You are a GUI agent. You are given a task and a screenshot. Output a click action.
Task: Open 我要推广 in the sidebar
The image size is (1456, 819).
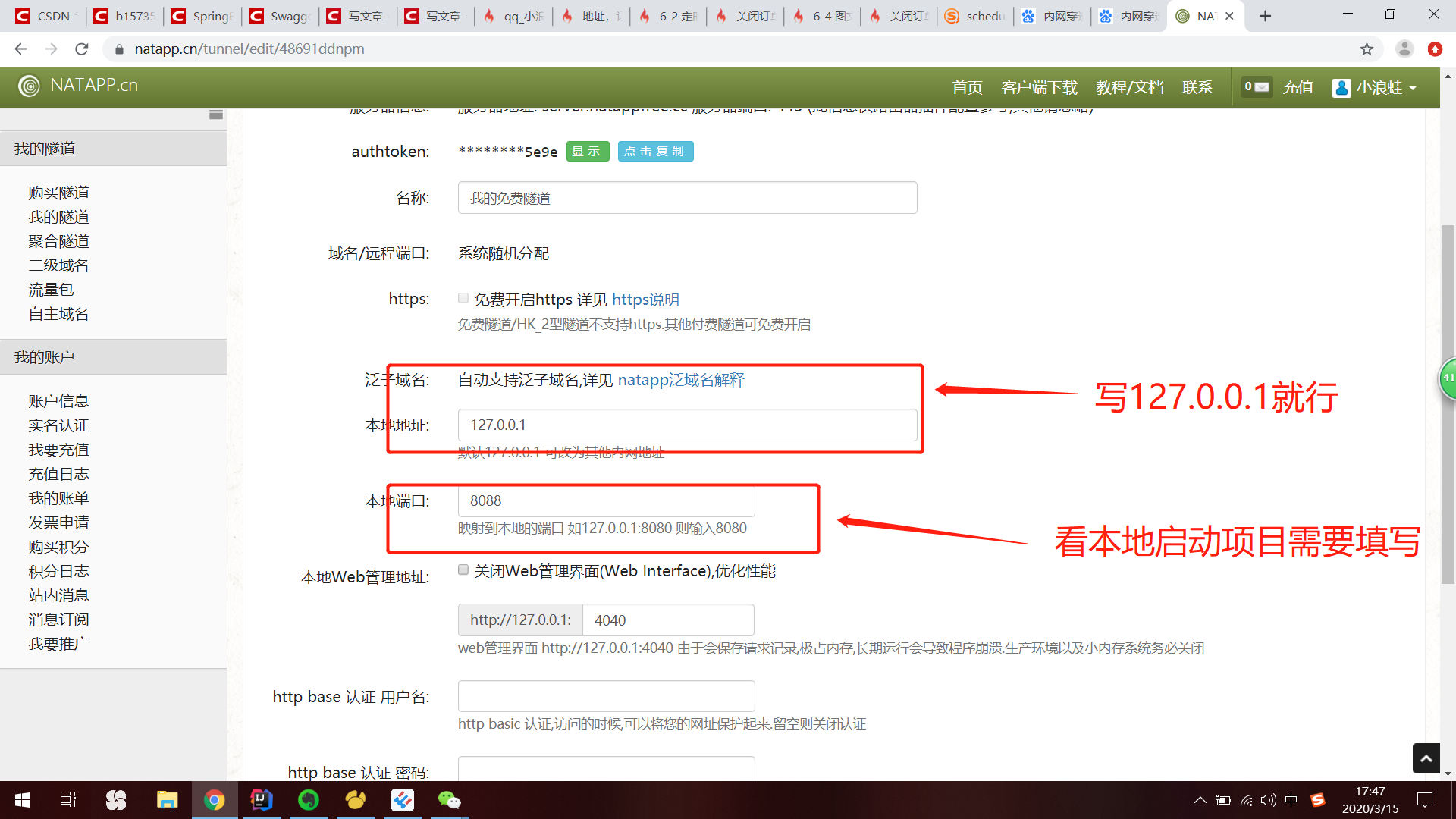(59, 644)
